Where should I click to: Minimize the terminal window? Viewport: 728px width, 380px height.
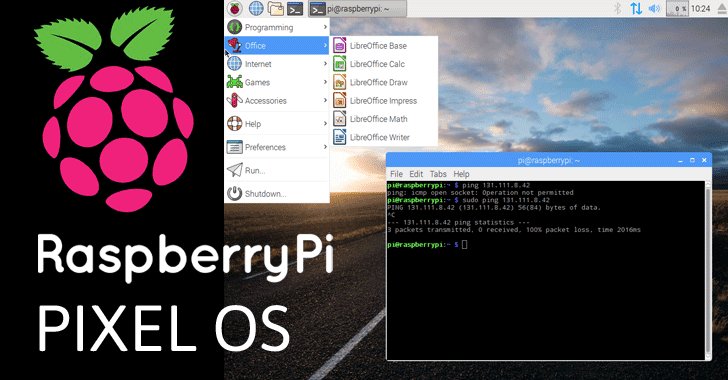click(680, 160)
